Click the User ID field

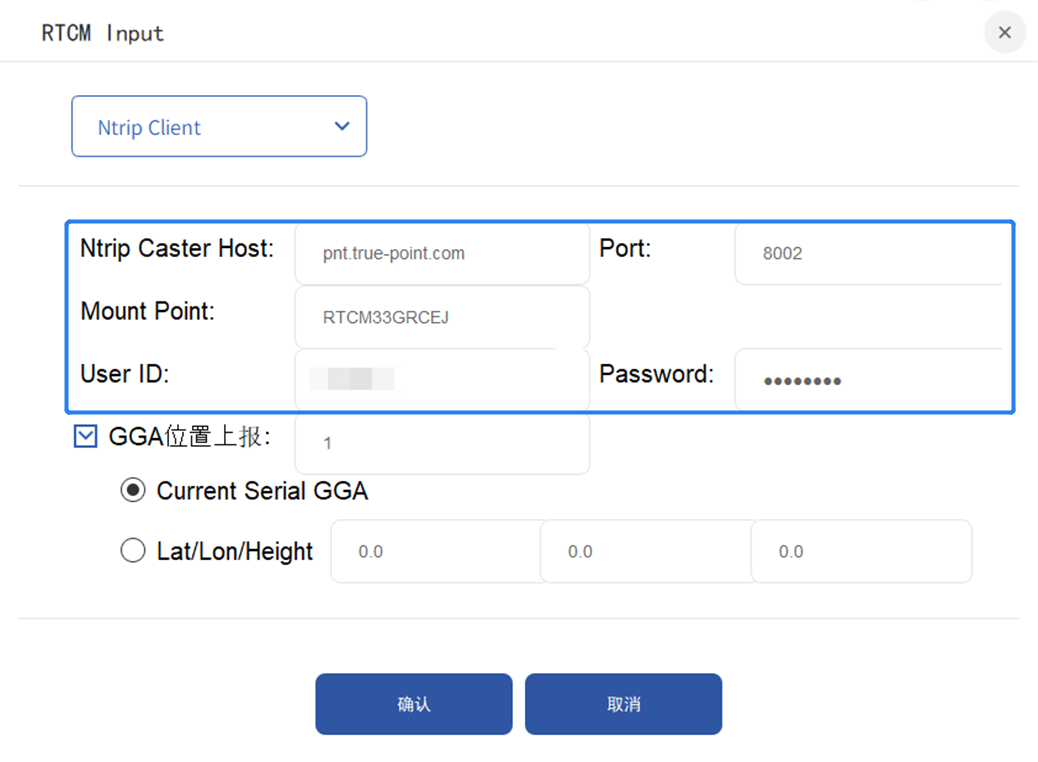tap(442, 379)
